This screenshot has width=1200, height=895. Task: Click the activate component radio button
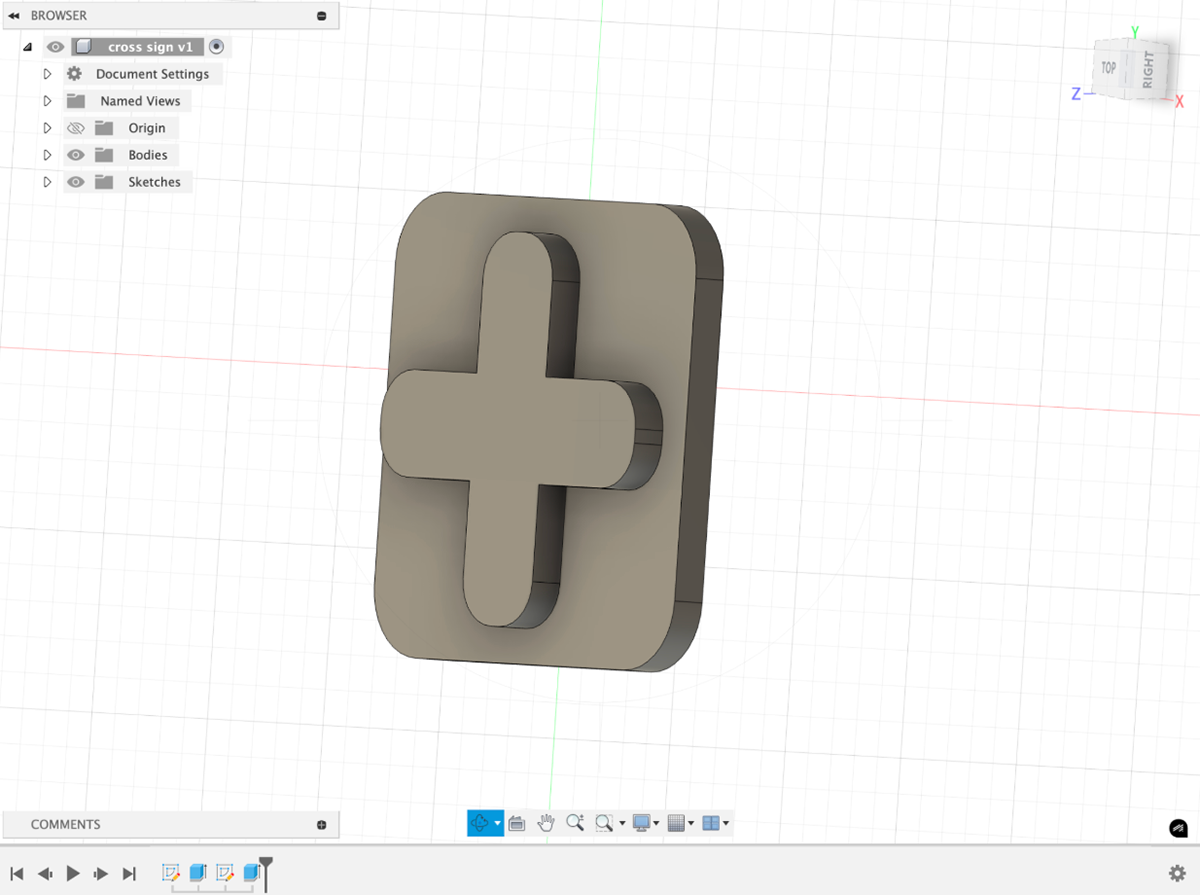[x=216, y=47]
